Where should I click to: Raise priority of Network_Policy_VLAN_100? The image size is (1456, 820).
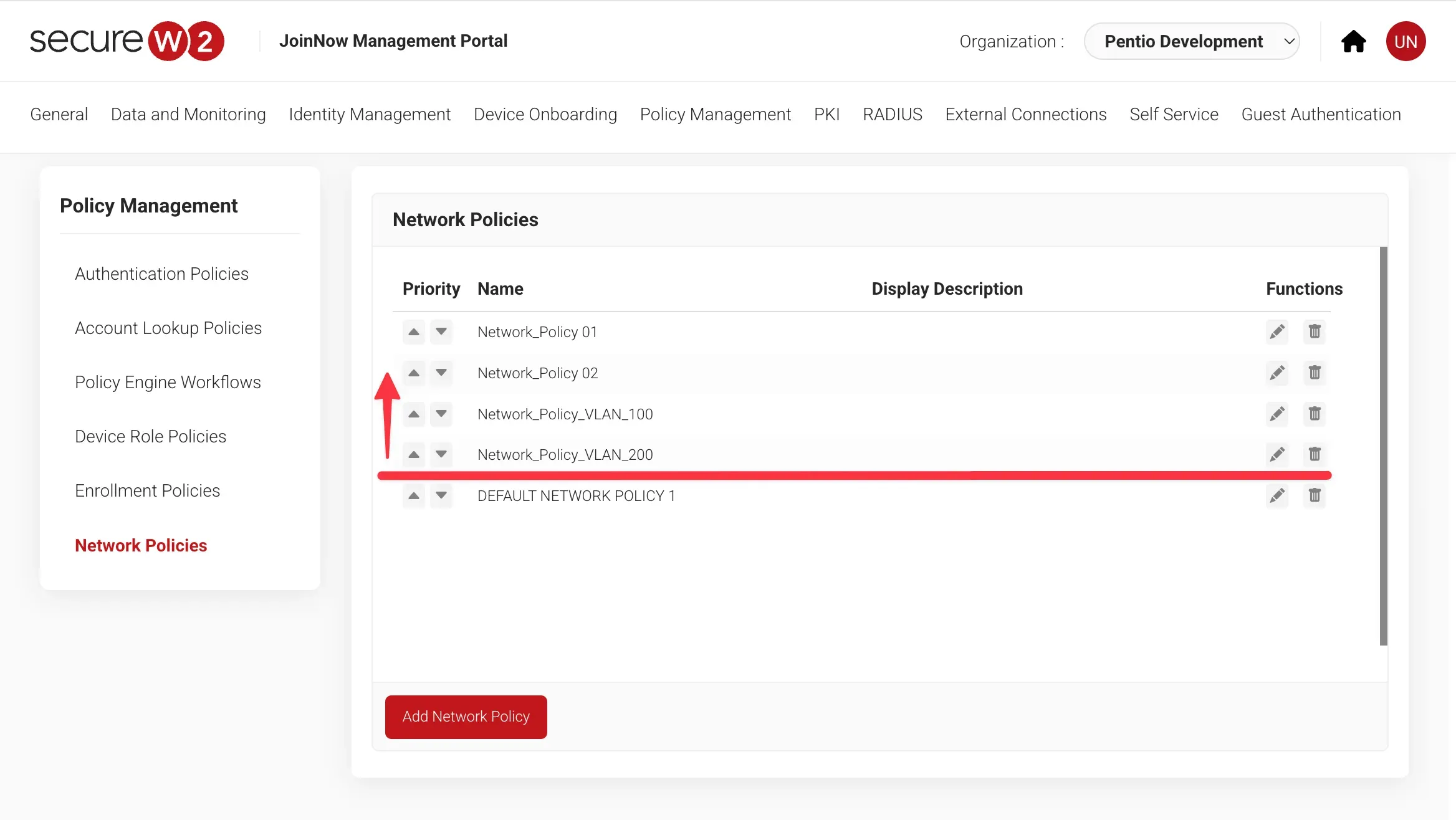point(414,414)
